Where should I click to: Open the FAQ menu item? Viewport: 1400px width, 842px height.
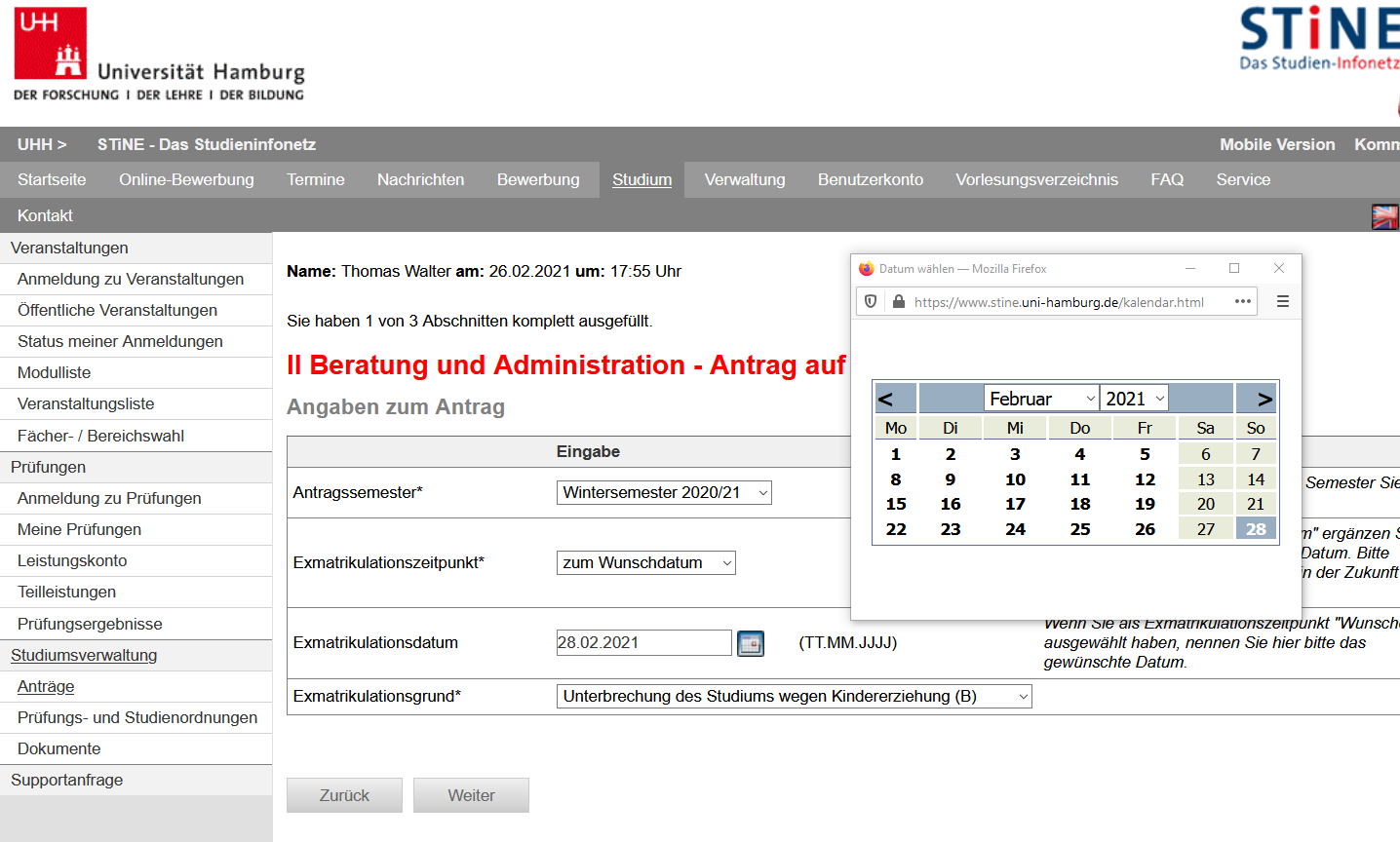[1166, 179]
